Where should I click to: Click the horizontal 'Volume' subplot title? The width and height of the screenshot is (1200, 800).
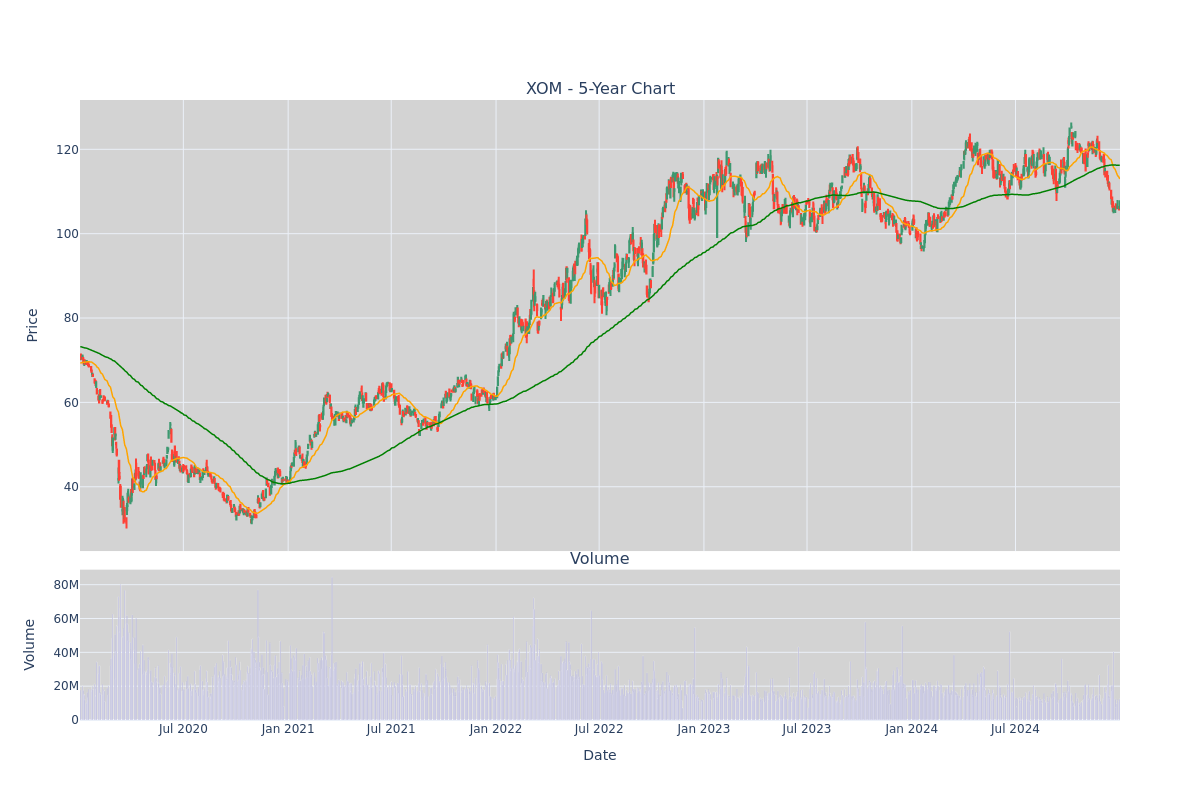point(600,559)
